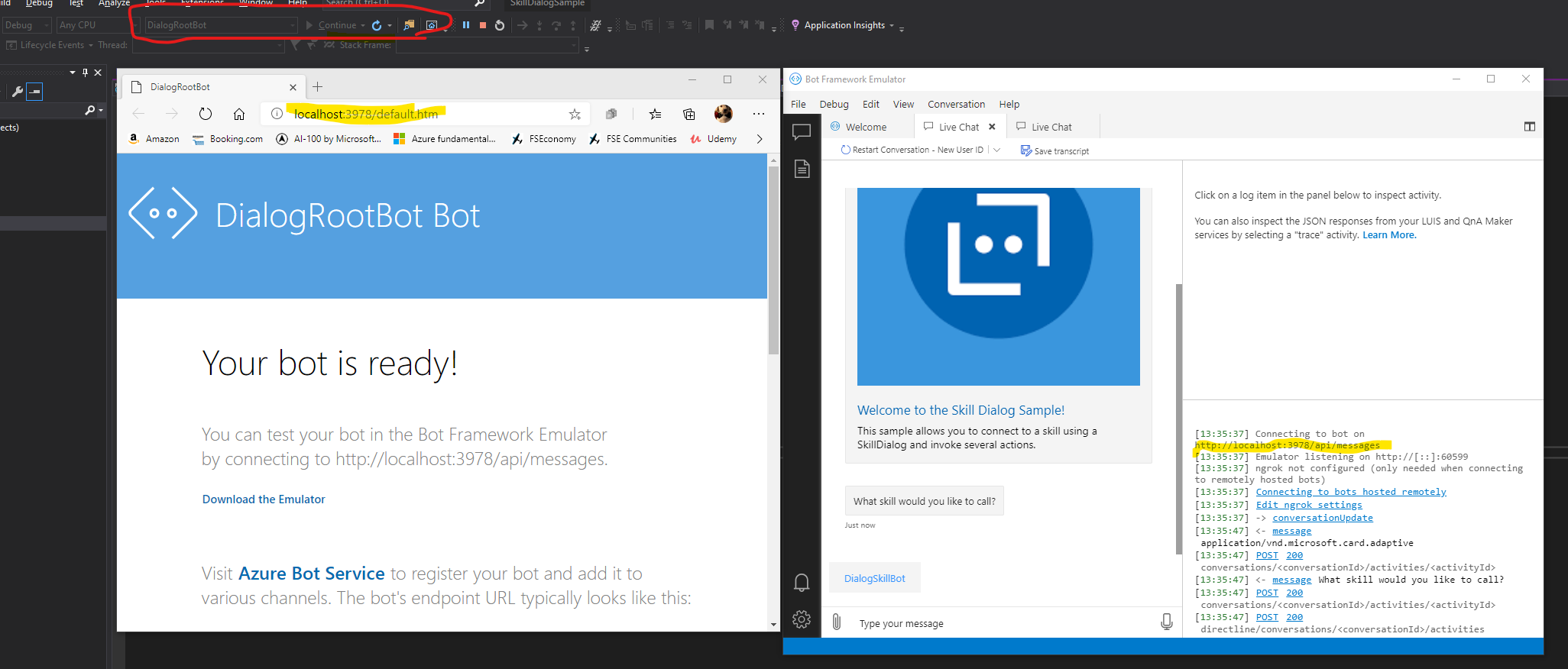Toggle split-view layout in emulator

[x=1529, y=127]
